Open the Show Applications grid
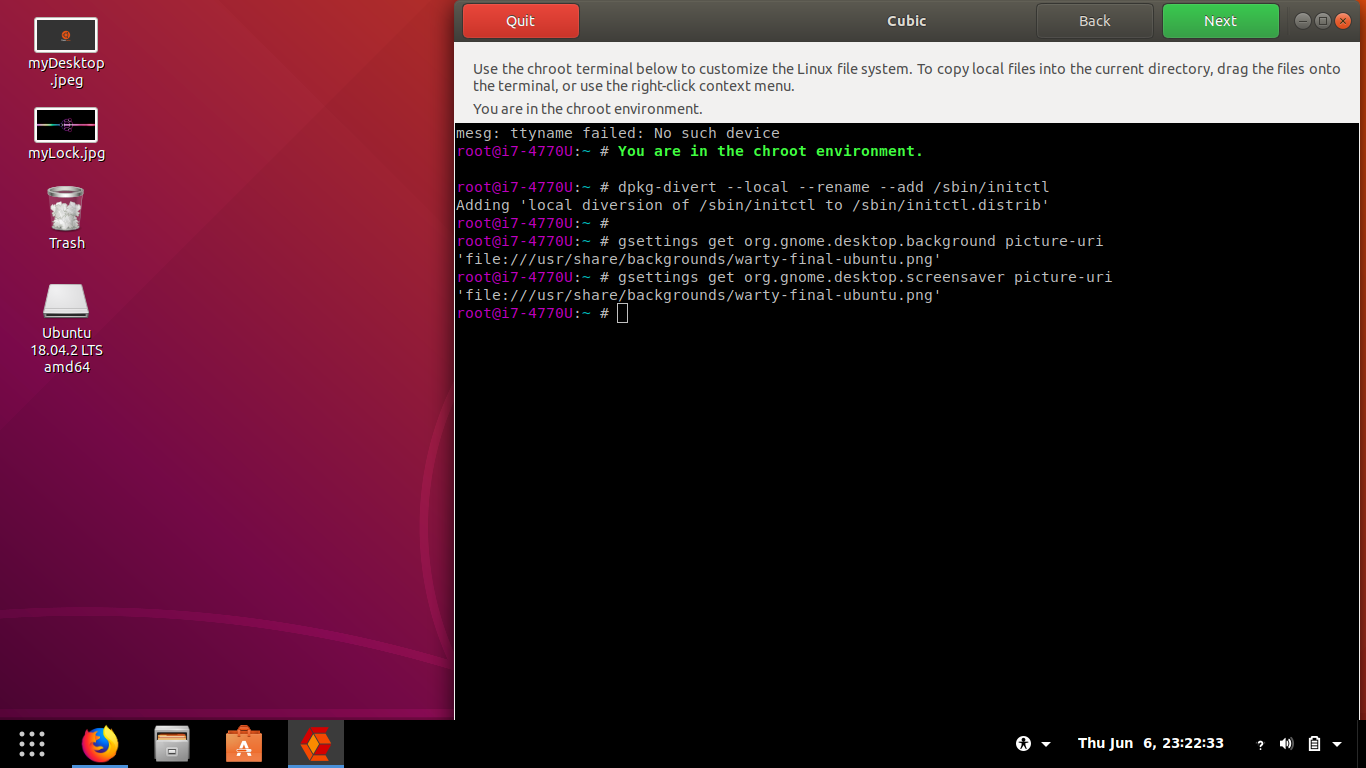 (x=31, y=743)
